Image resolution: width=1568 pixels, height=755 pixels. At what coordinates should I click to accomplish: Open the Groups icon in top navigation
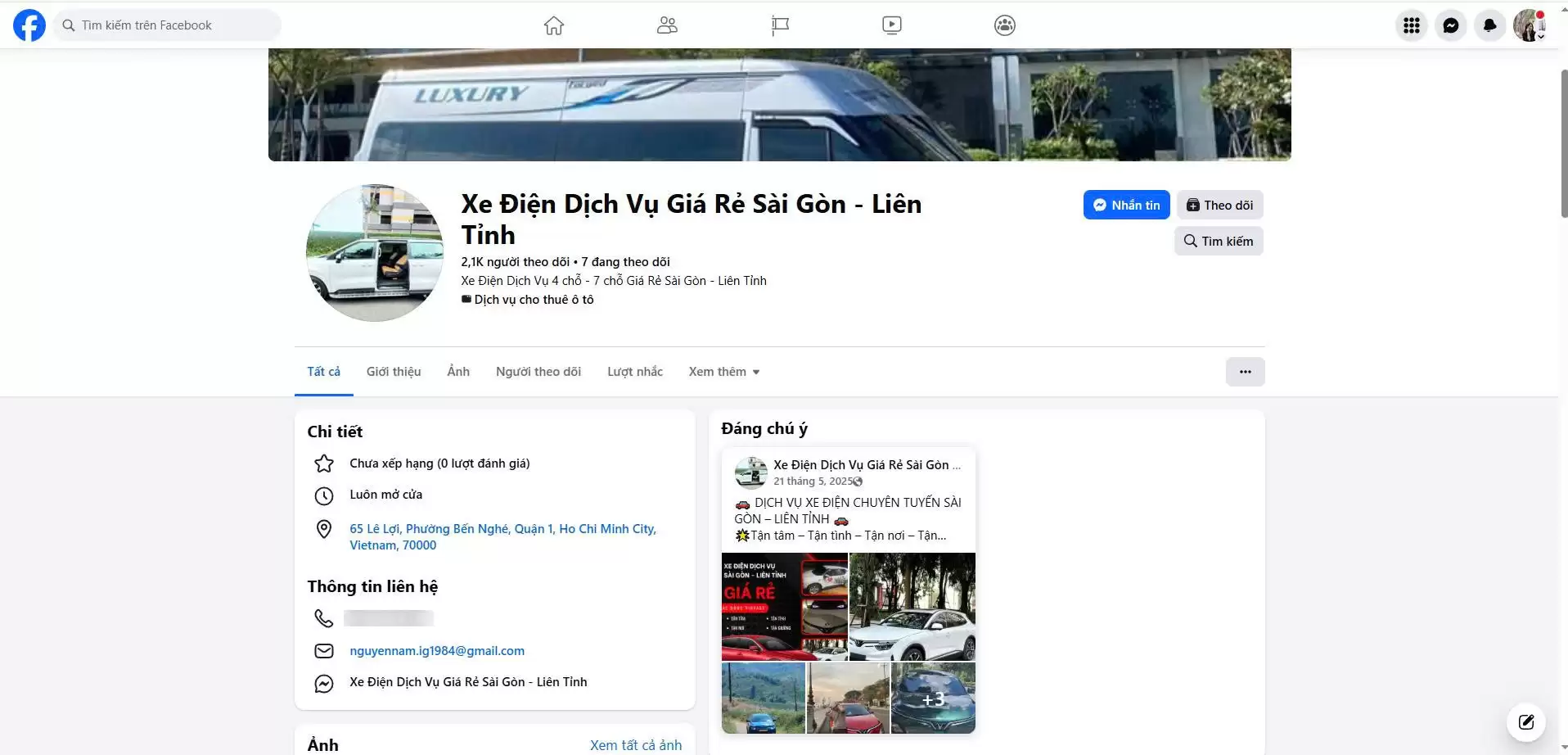click(x=1004, y=25)
